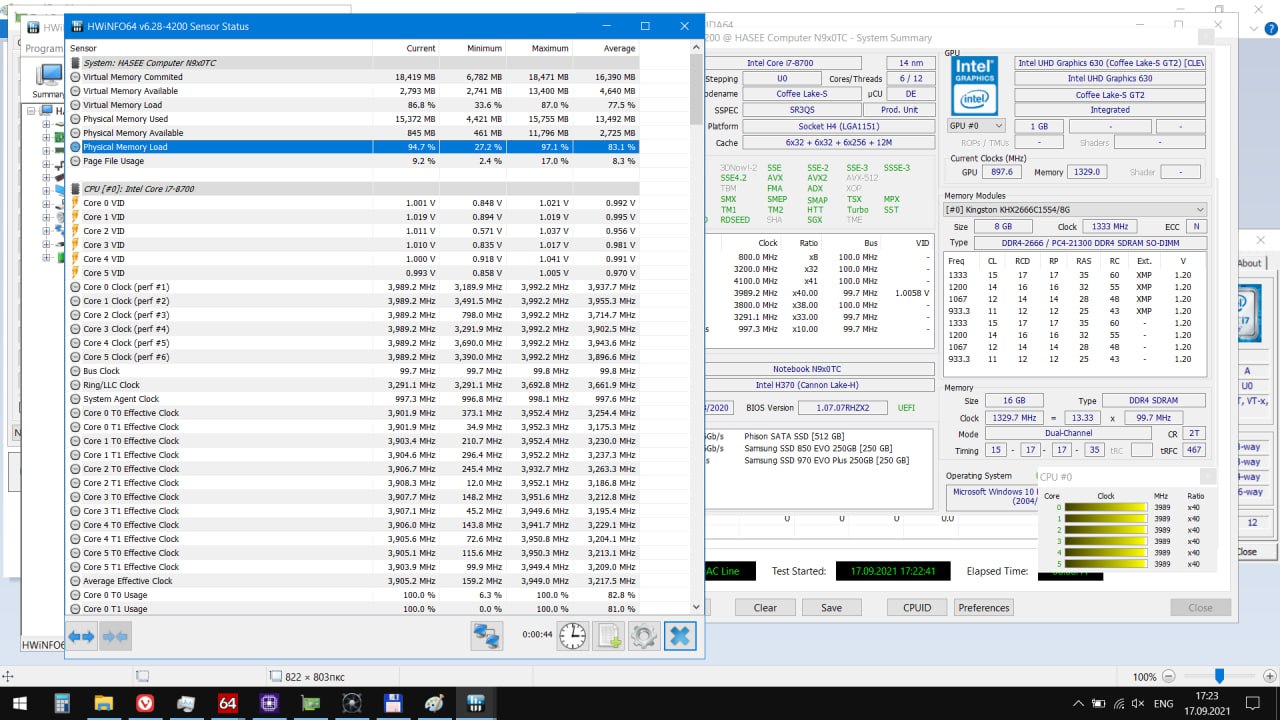
Task: Open the calculator from the taskbar
Action: pyautogui.click(x=62, y=703)
